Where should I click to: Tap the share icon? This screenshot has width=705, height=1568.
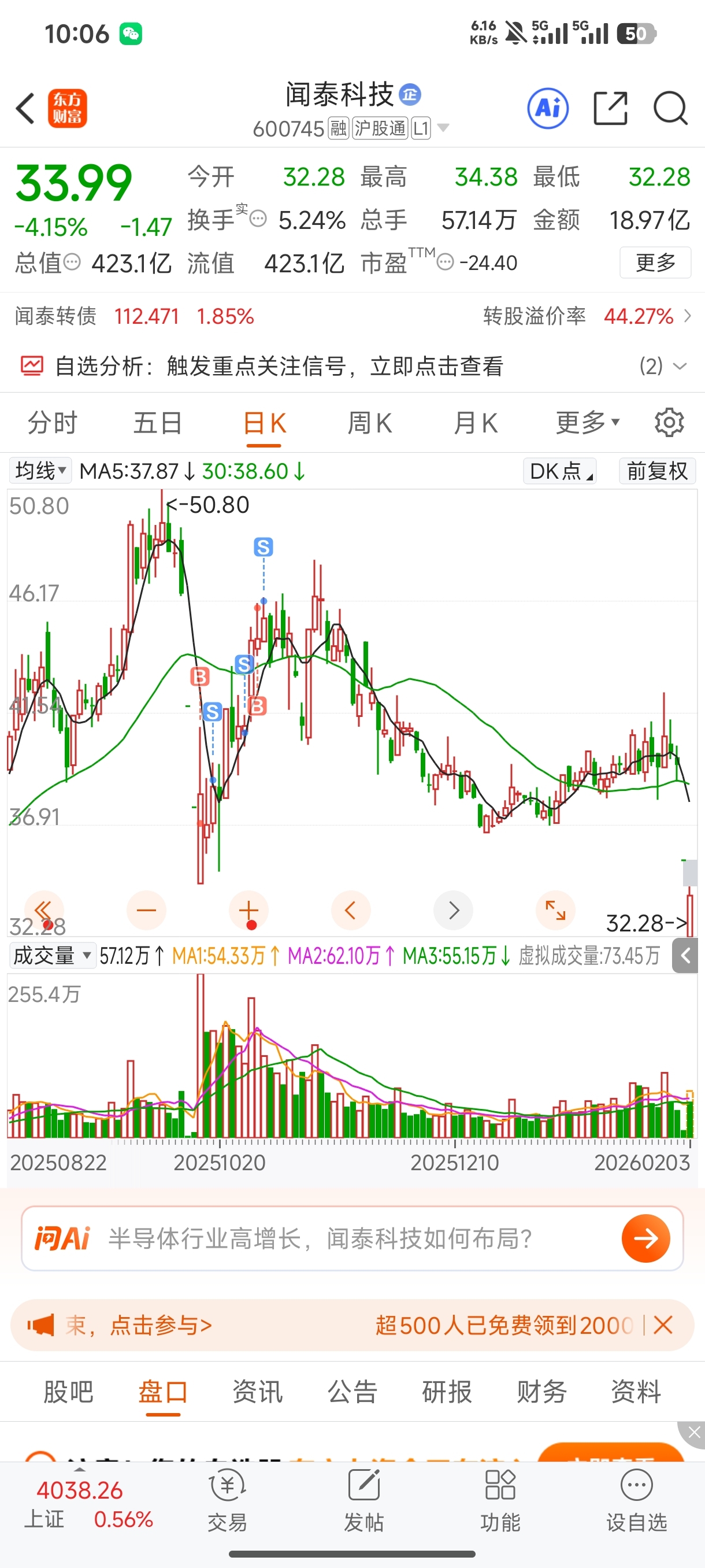[610, 108]
